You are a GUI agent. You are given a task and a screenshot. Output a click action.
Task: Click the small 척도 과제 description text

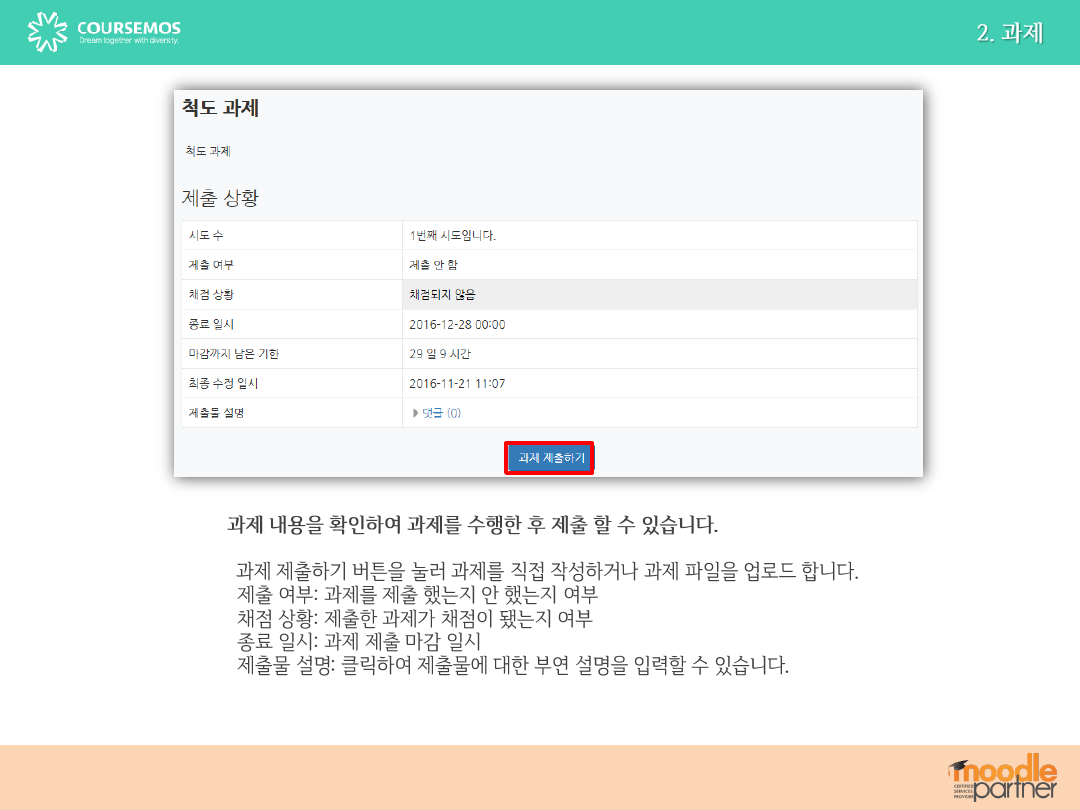208,151
